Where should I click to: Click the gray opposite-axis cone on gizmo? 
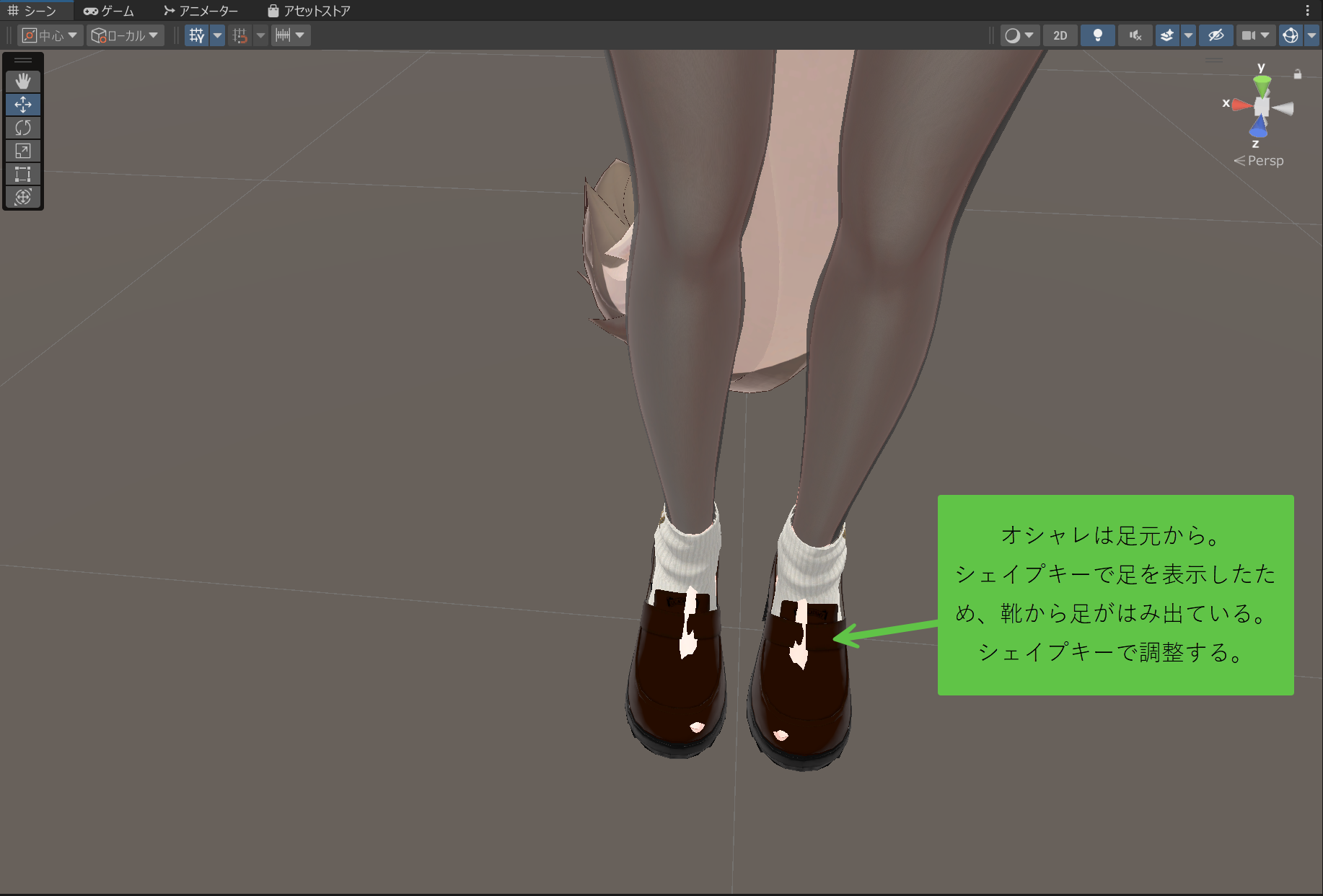[x=1283, y=108]
